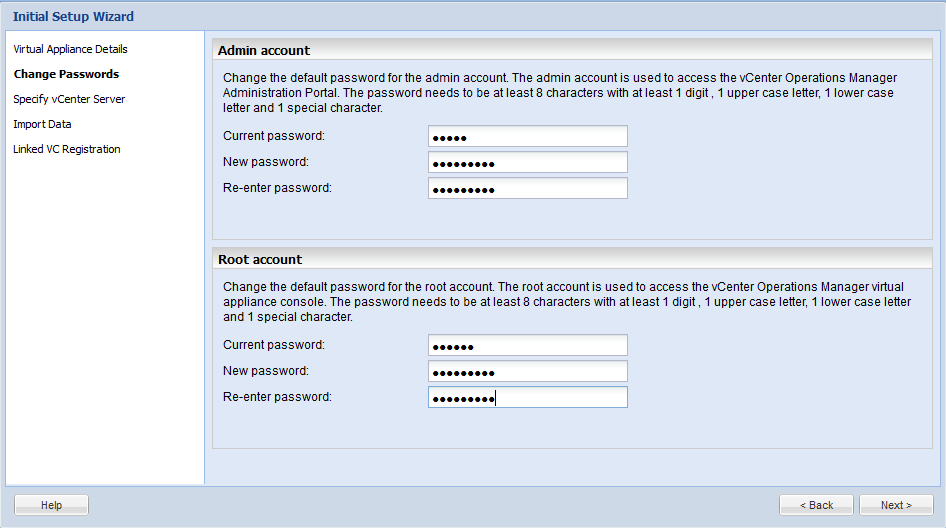
Task: Focus the Root account current password field
Action: click(x=527, y=346)
